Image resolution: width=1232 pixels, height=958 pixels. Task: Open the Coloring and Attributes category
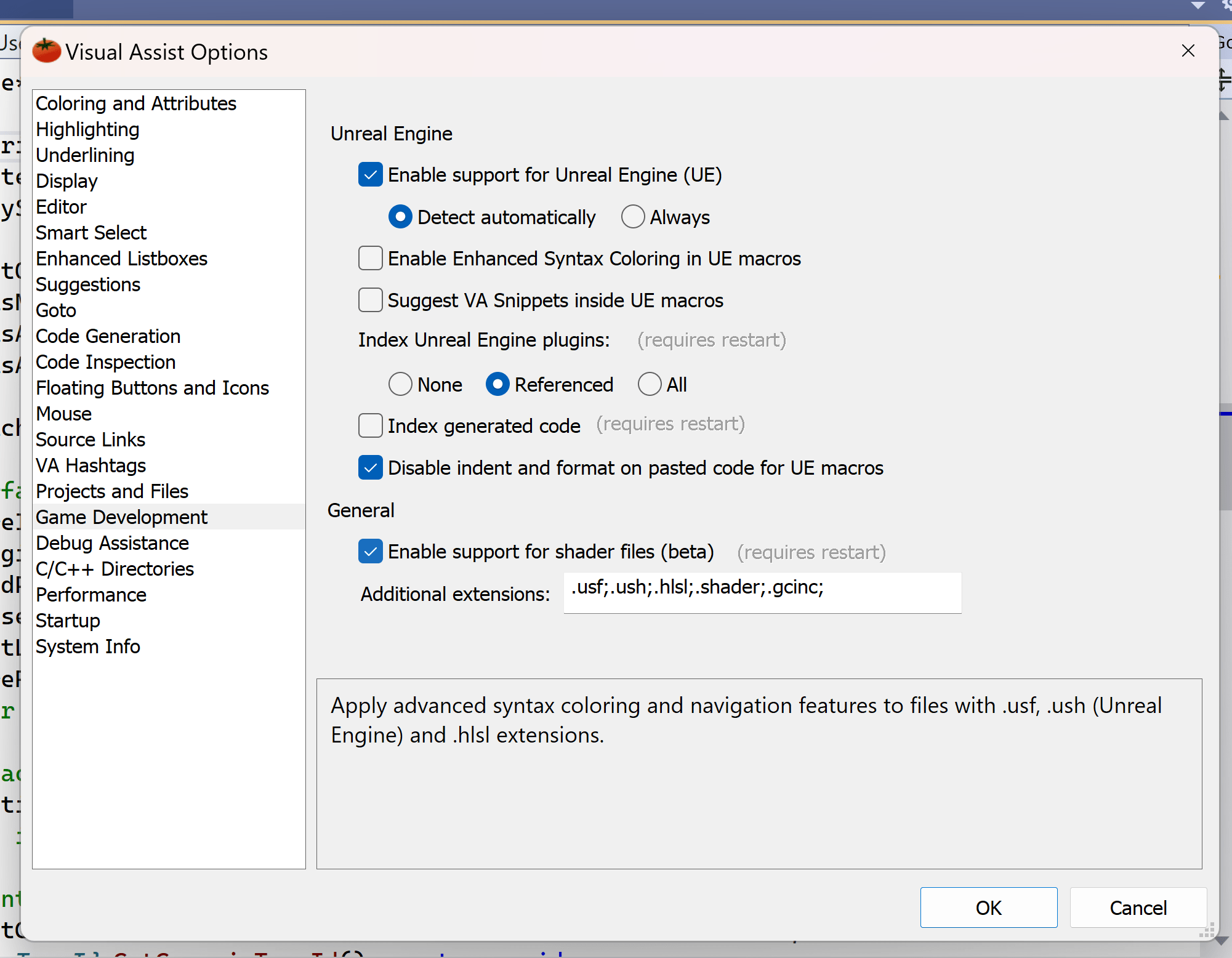click(136, 103)
